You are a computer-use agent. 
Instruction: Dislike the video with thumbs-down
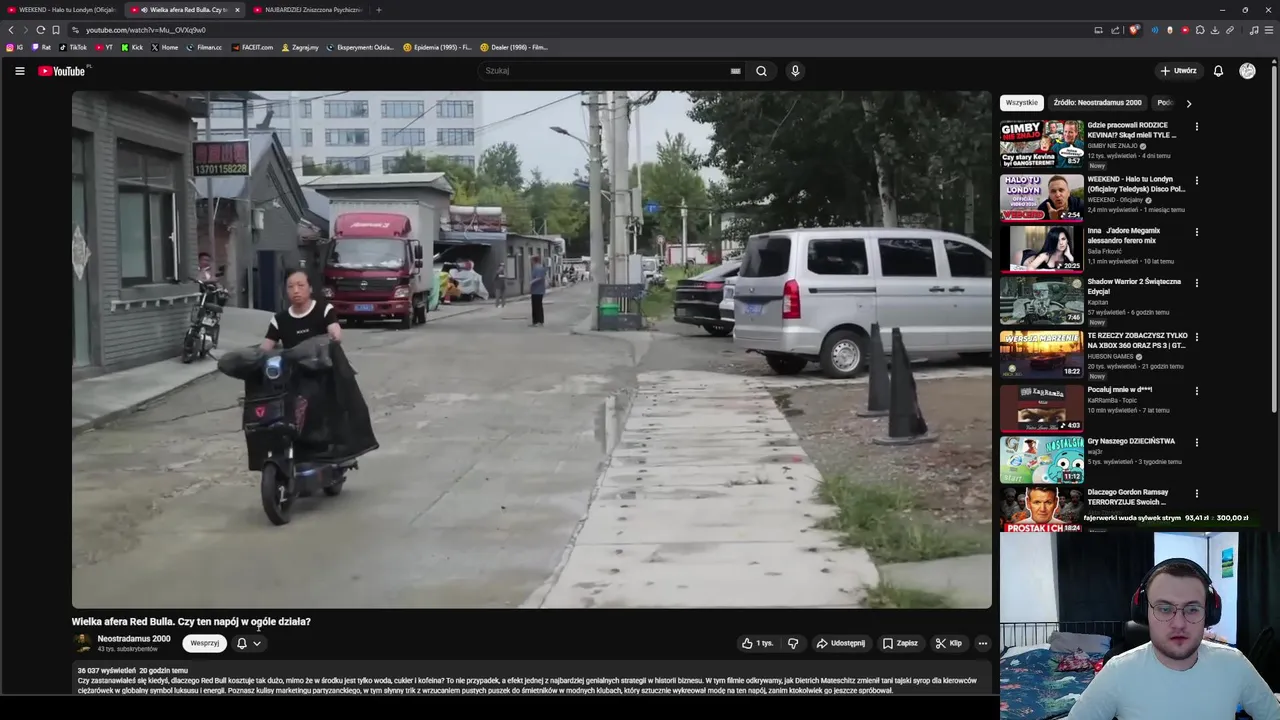pos(793,643)
